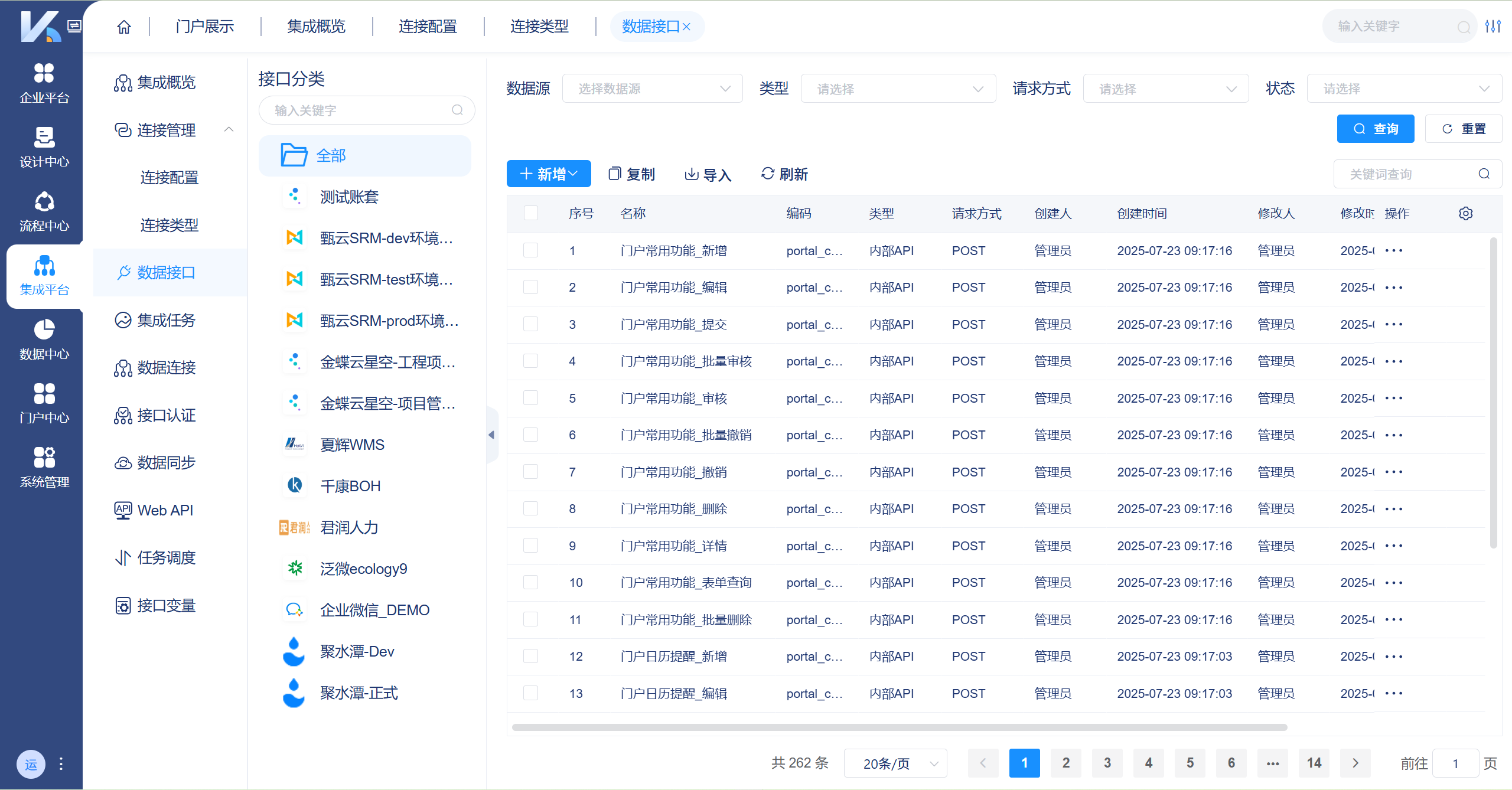Click the 前往 page number input field
The image size is (1512, 790).
coord(1456,763)
